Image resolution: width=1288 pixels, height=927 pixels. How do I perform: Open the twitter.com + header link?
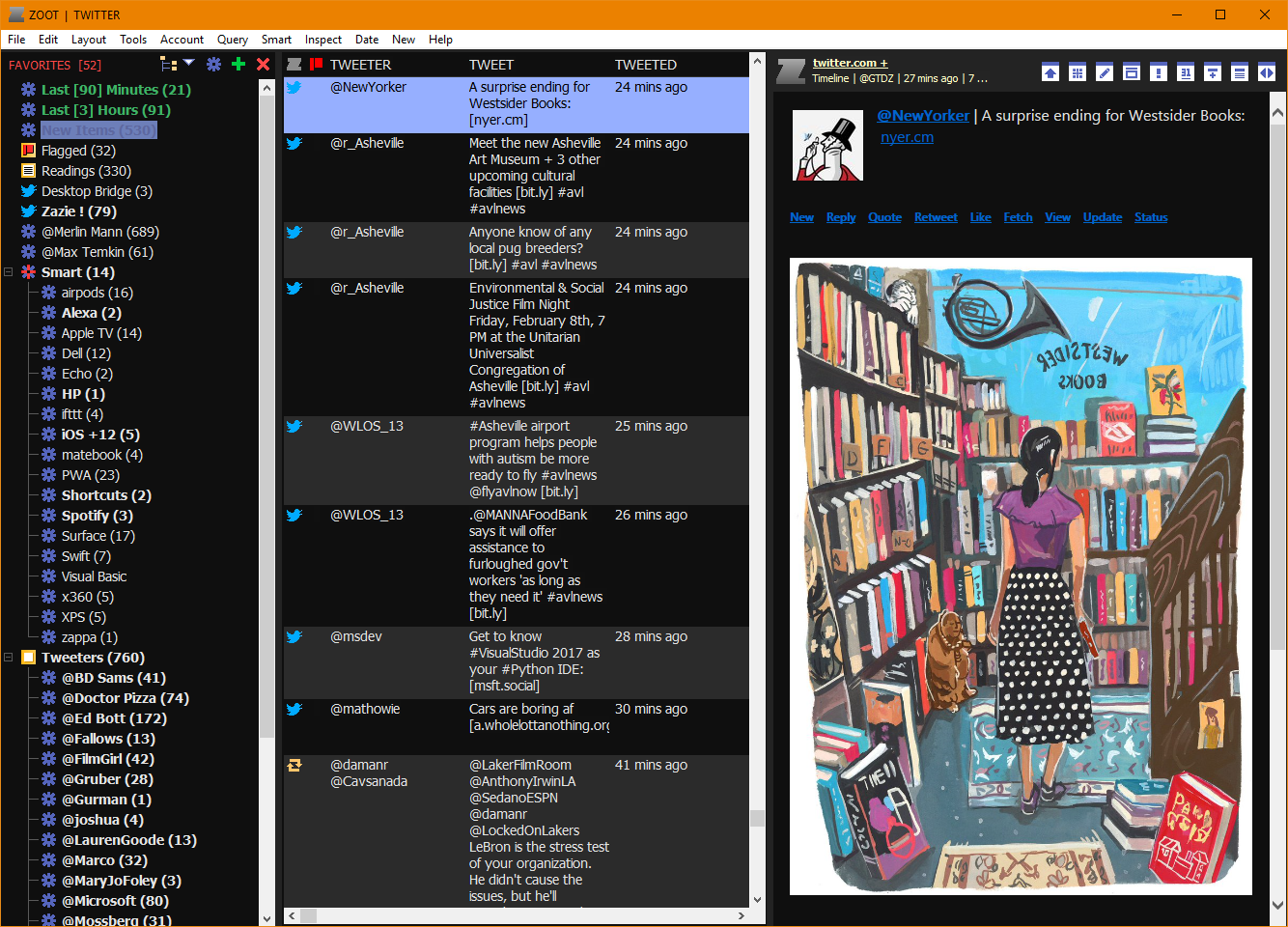850,63
